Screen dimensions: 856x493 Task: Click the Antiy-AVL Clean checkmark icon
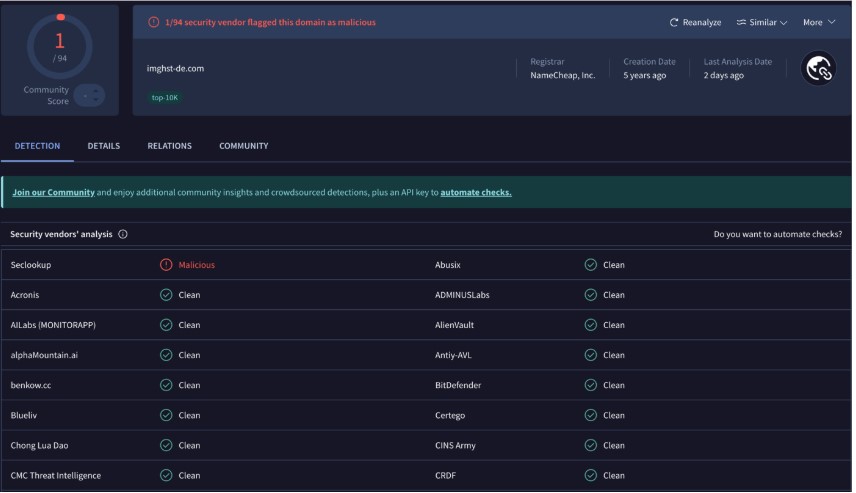pos(593,355)
